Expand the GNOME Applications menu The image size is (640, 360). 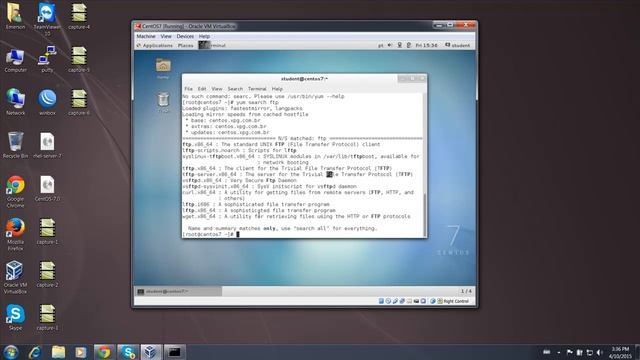tap(155, 45)
